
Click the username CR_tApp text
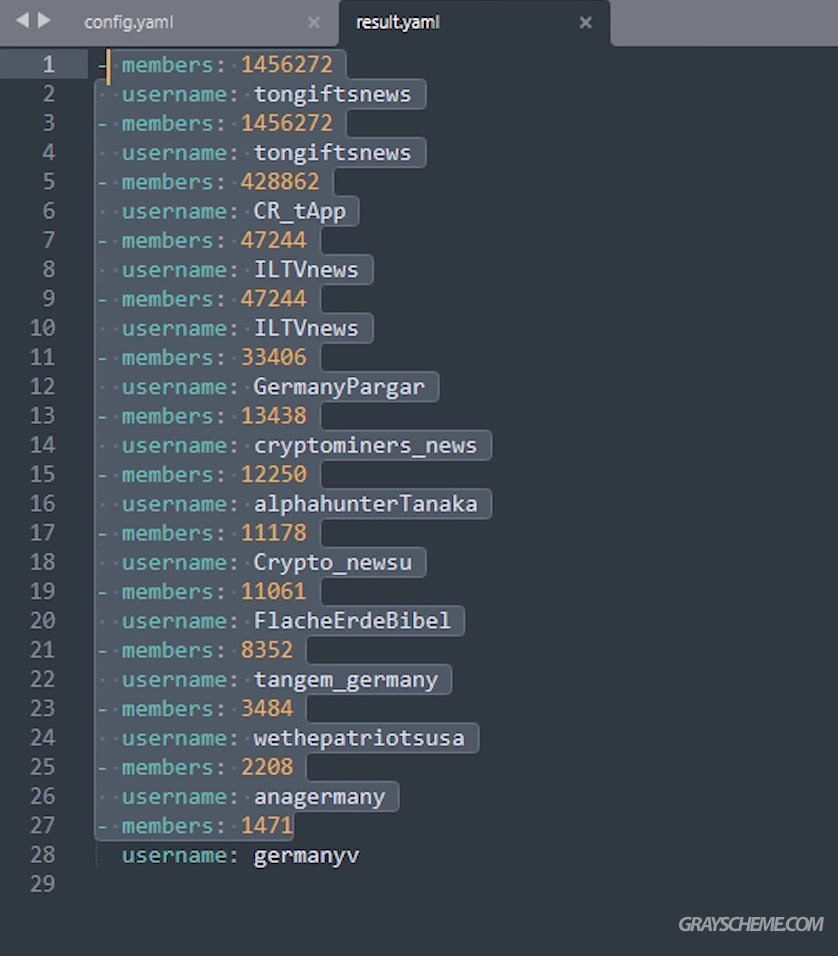[299, 212]
